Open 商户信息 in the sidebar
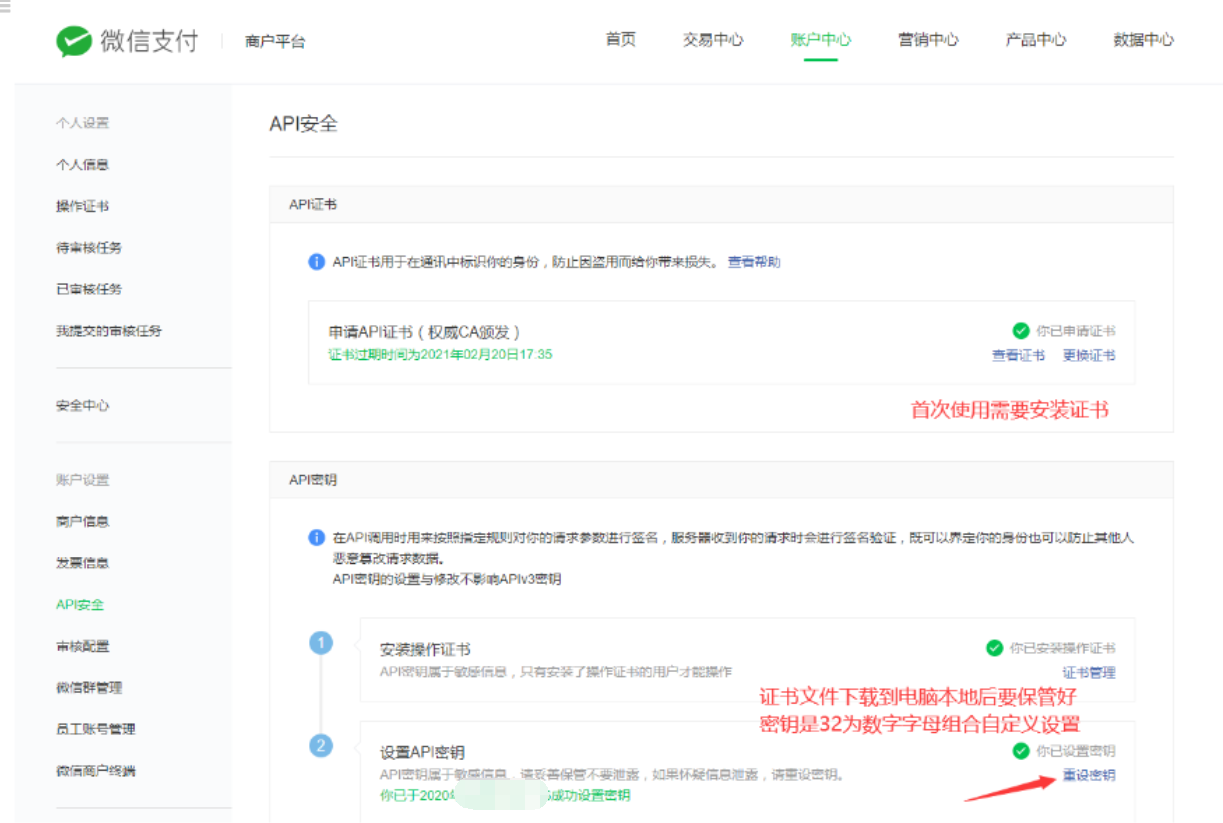This screenshot has height=823, width=1223. [x=82, y=522]
